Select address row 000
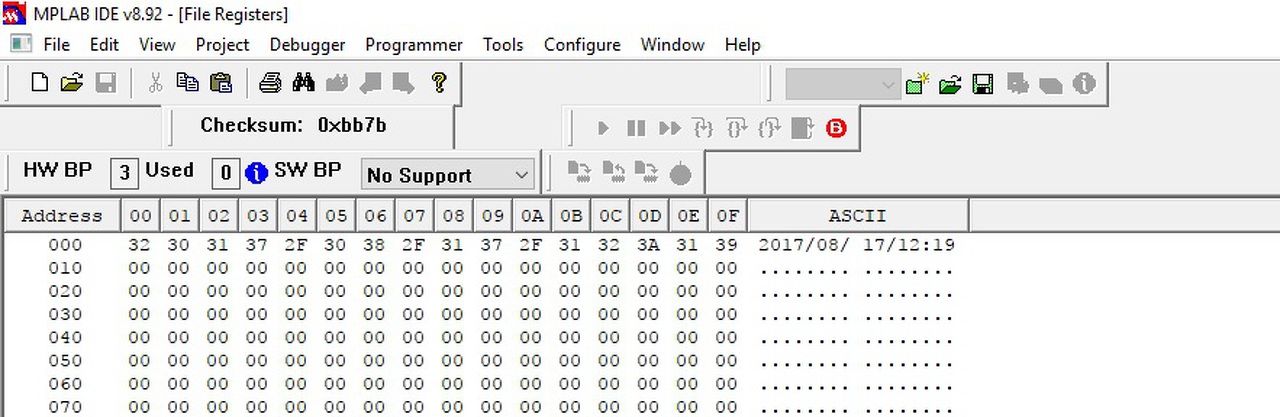Viewport: 1280px width, 417px height. click(65, 245)
